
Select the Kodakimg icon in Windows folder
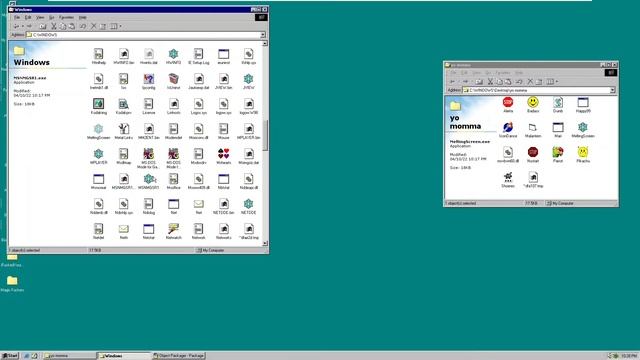tap(98, 104)
